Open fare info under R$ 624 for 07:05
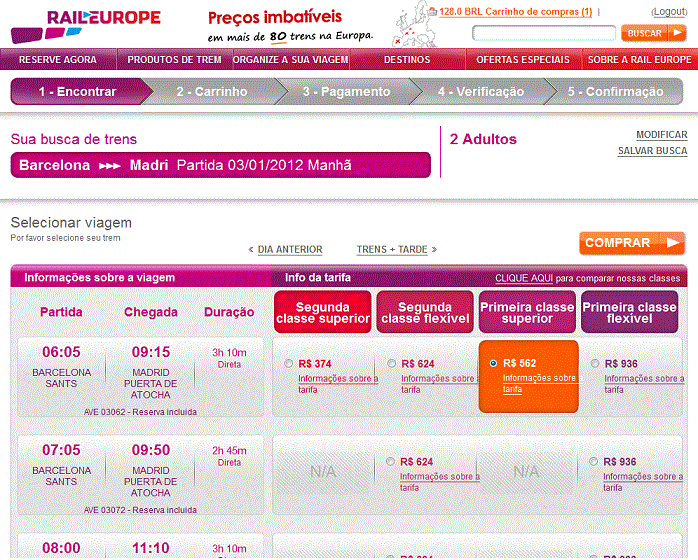This screenshot has height=560, width=698. (439, 482)
